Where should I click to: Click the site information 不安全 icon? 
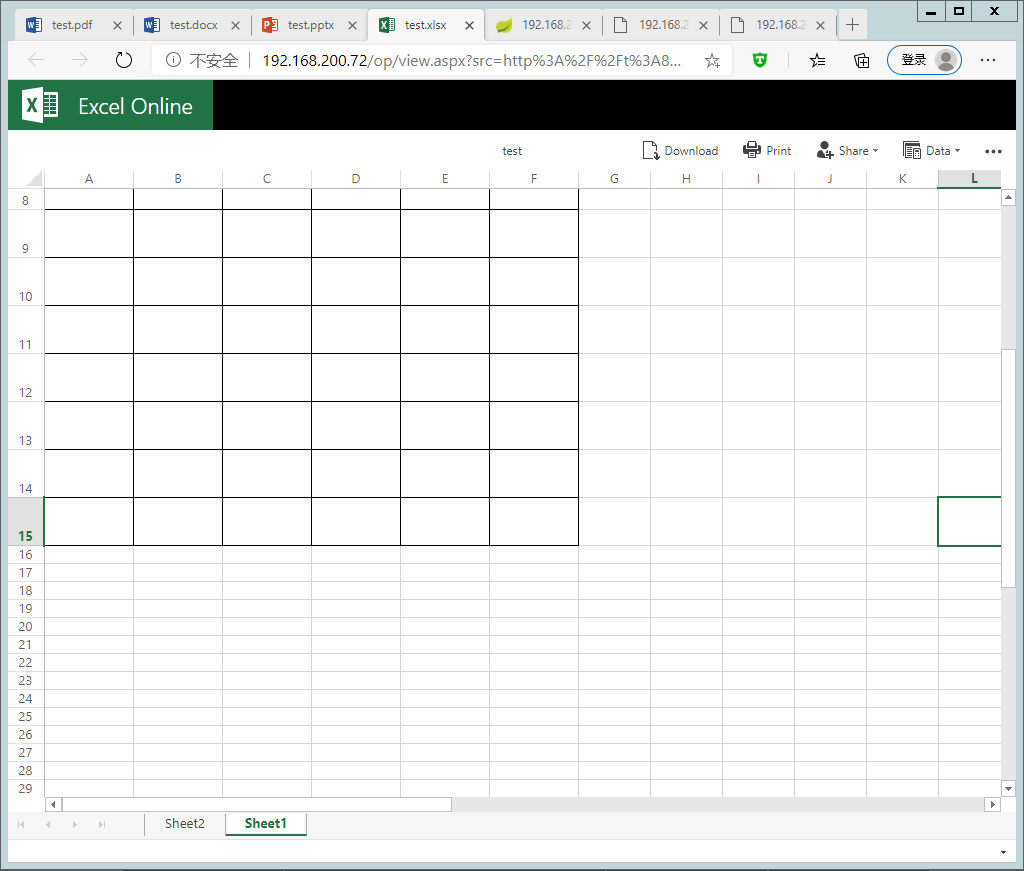(x=173, y=60)
